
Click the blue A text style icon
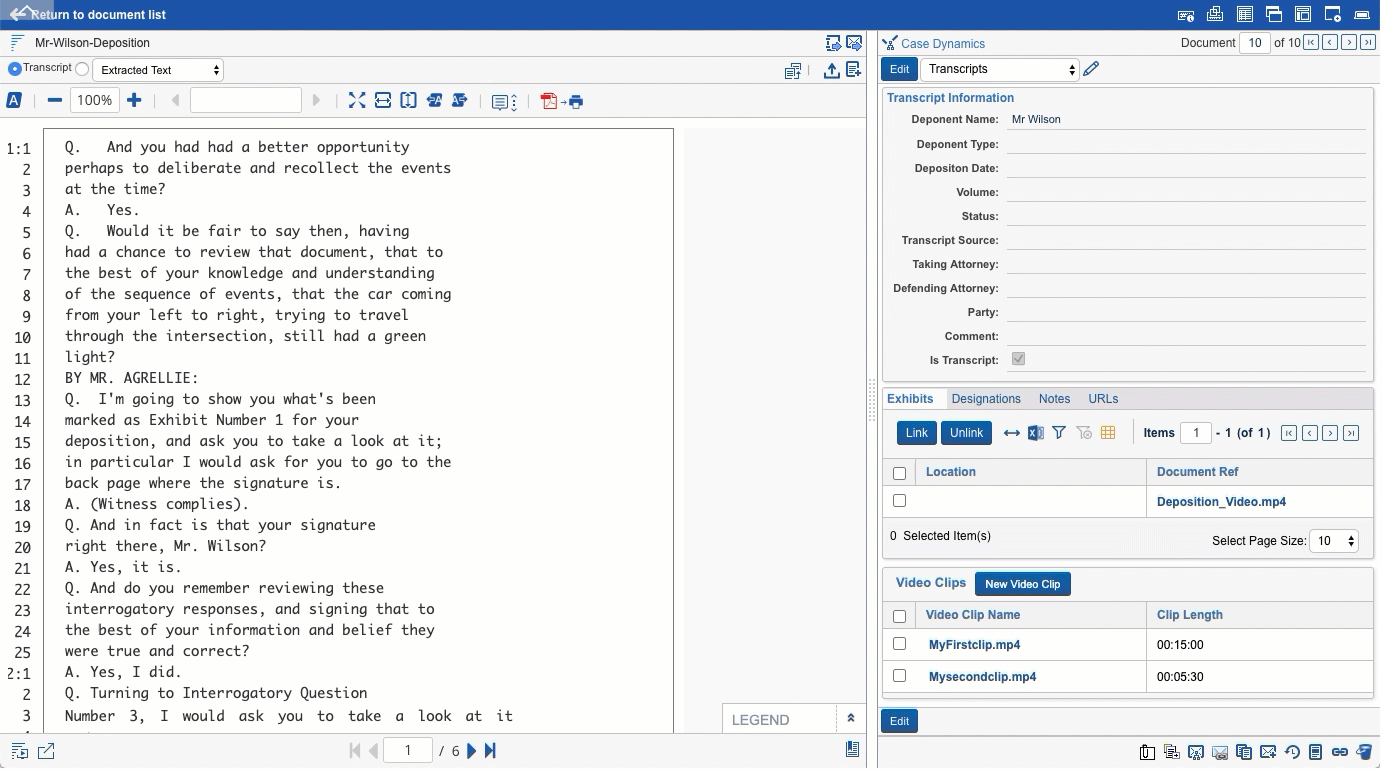14,100
